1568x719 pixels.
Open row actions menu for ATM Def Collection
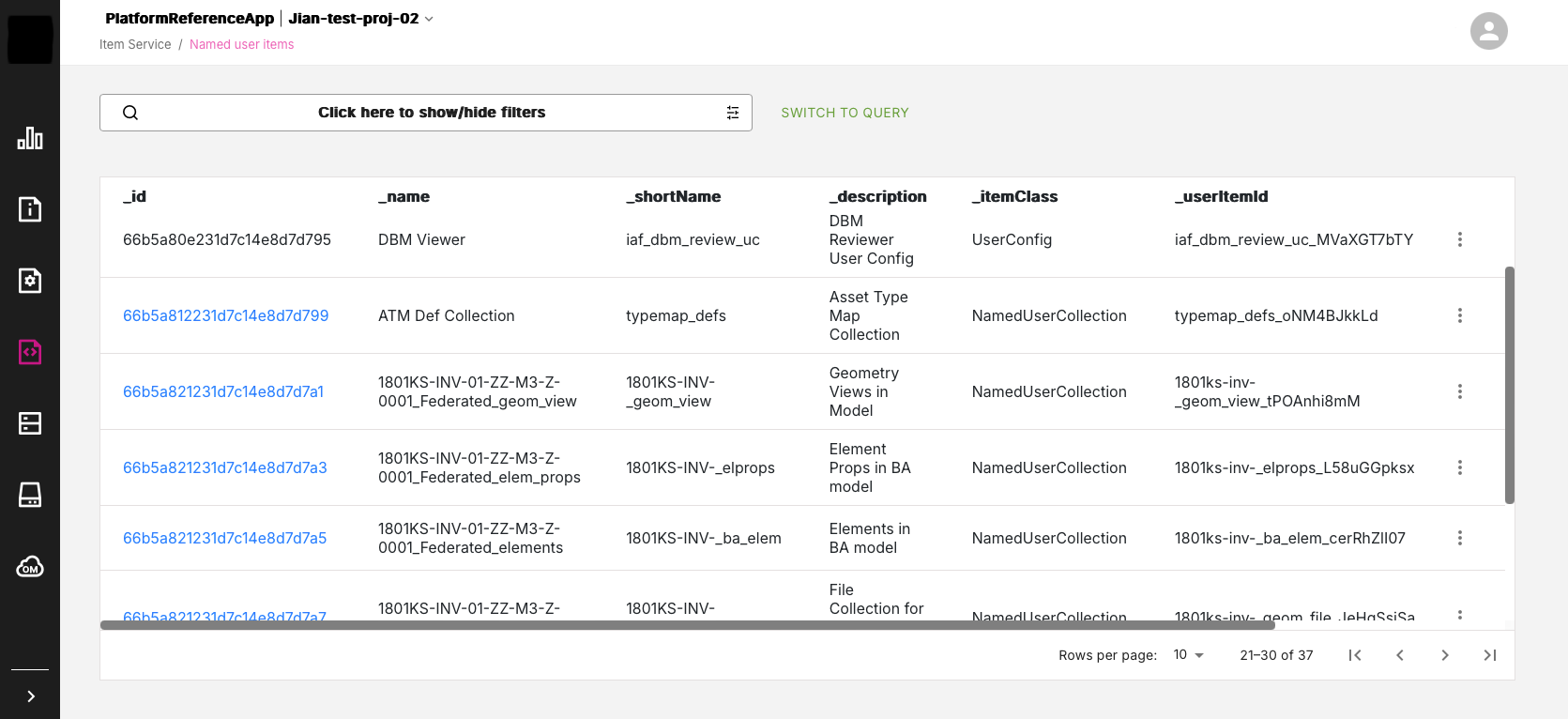click(x=1459, y=315)
